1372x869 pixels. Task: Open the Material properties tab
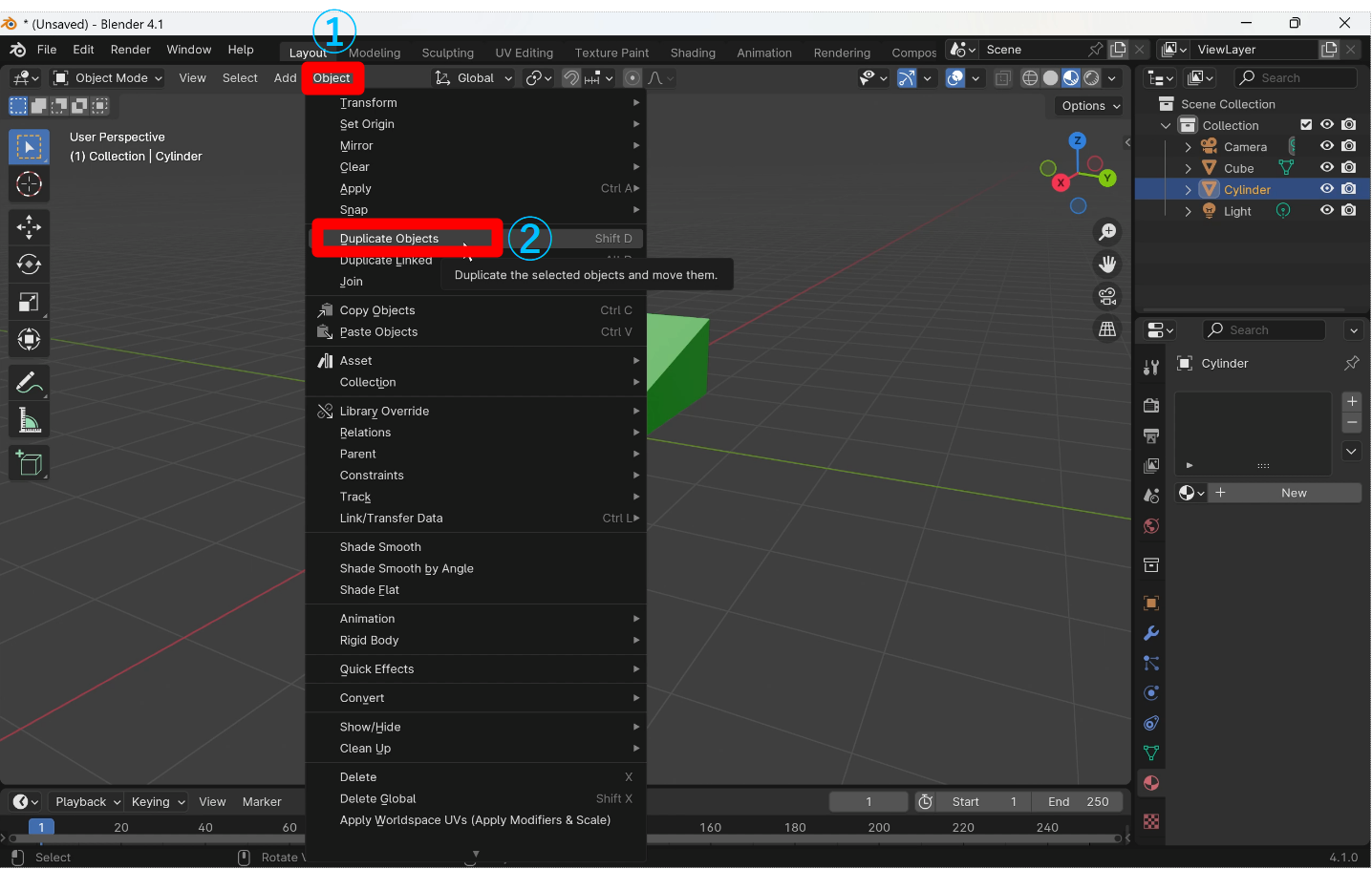coord(1151,783)
